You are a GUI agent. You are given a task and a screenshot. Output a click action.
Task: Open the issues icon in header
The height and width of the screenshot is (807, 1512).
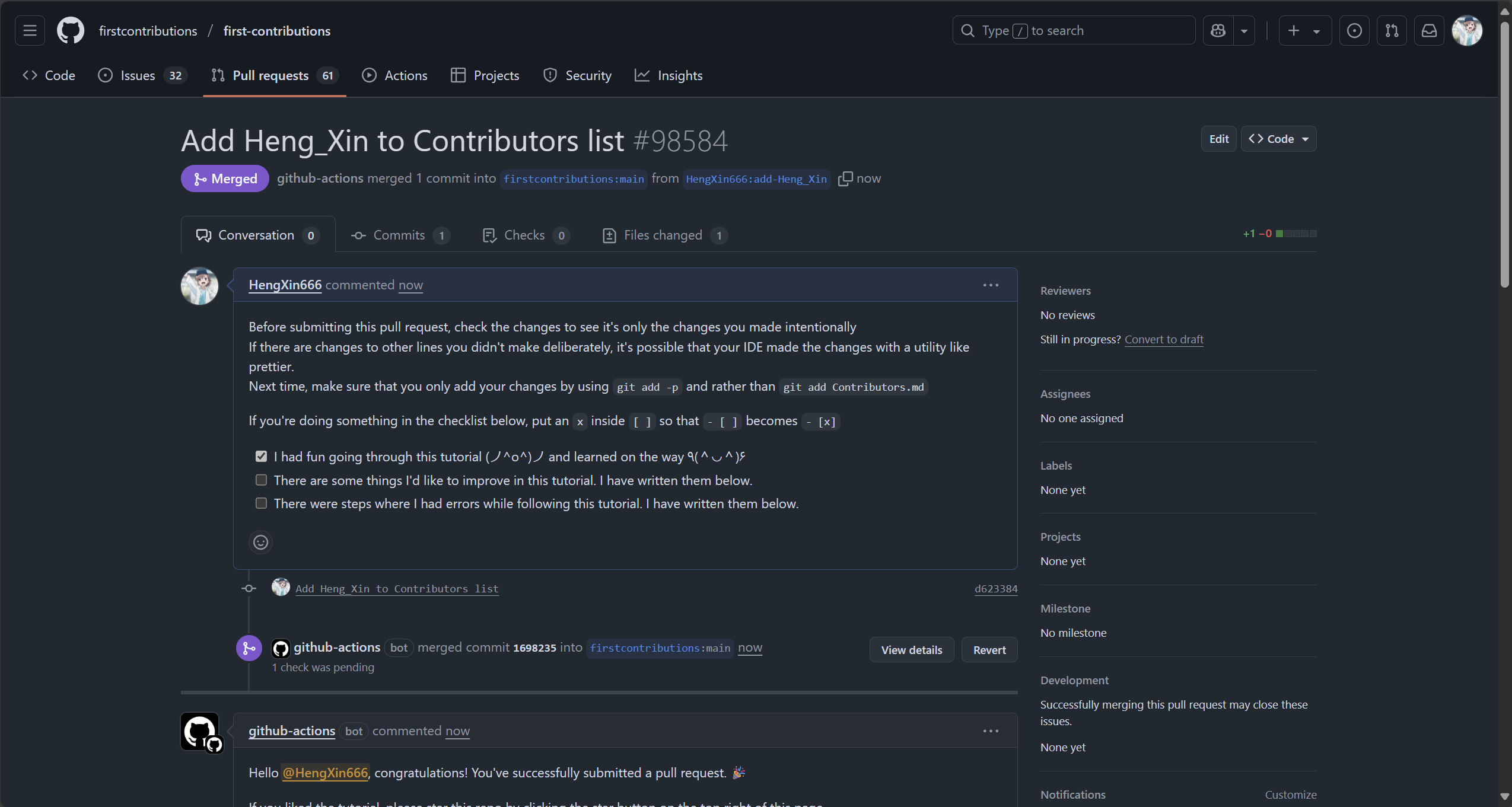click(1354, 30)
